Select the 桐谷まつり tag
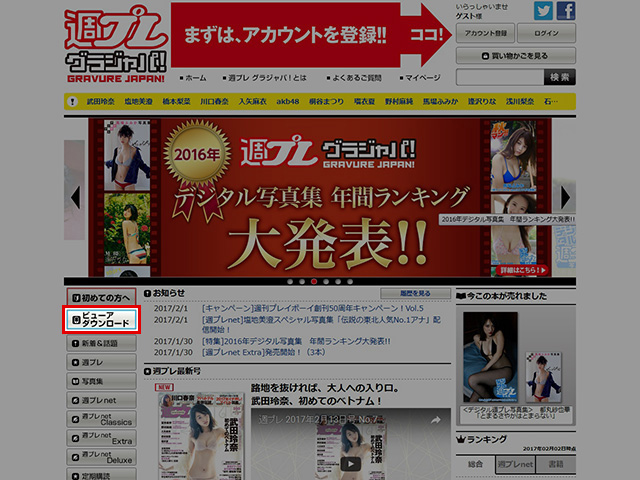The image size is (640, 480). point(326,101)
